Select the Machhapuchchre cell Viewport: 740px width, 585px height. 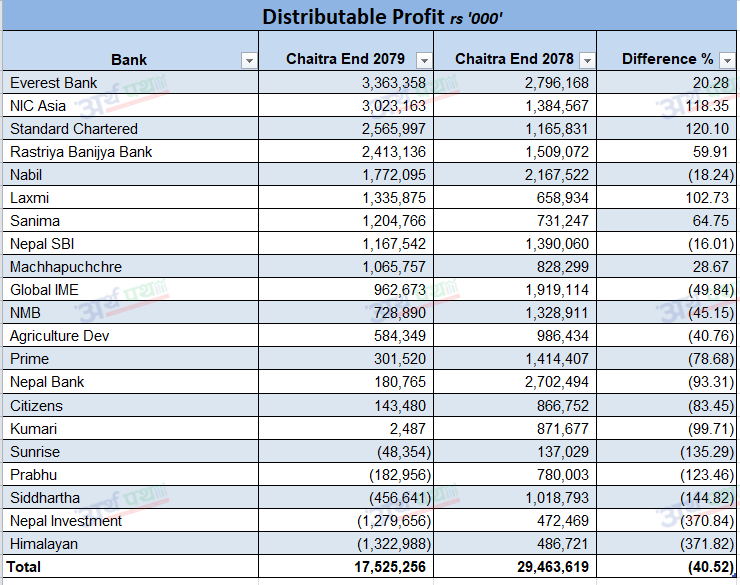[x=131, y=267]
